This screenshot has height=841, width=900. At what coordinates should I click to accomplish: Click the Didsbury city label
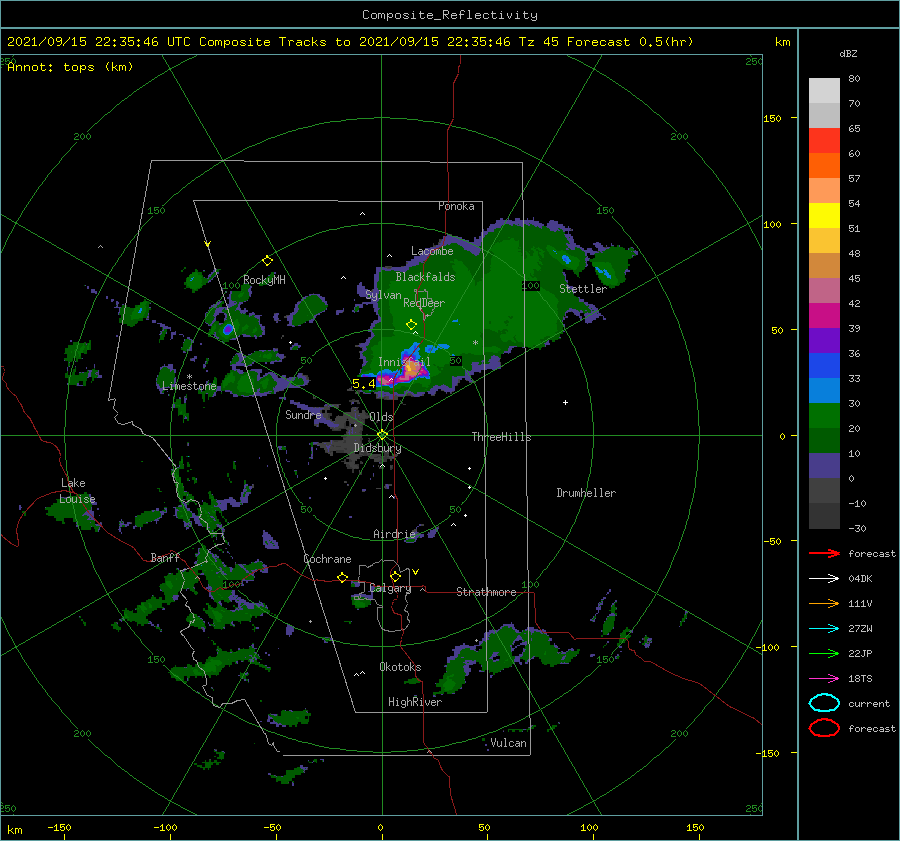pos(377,448)
